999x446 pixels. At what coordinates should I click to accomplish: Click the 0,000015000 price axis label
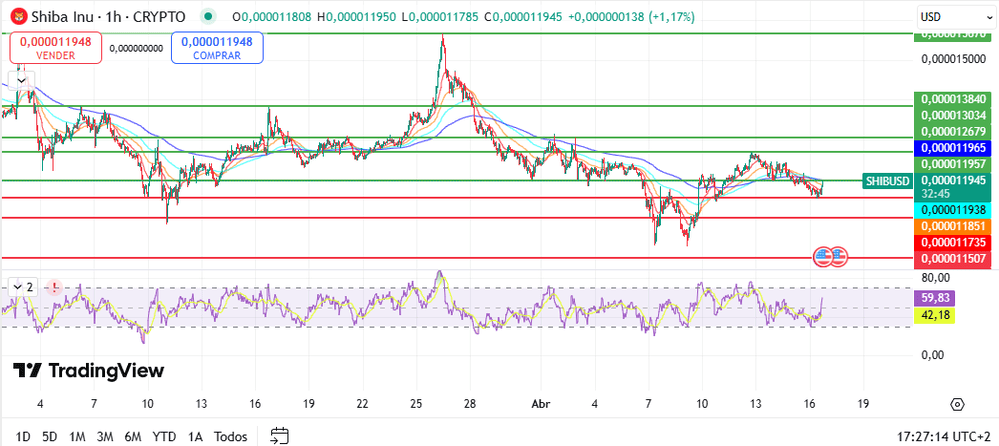pyautogui.click(x=953, y=60)
